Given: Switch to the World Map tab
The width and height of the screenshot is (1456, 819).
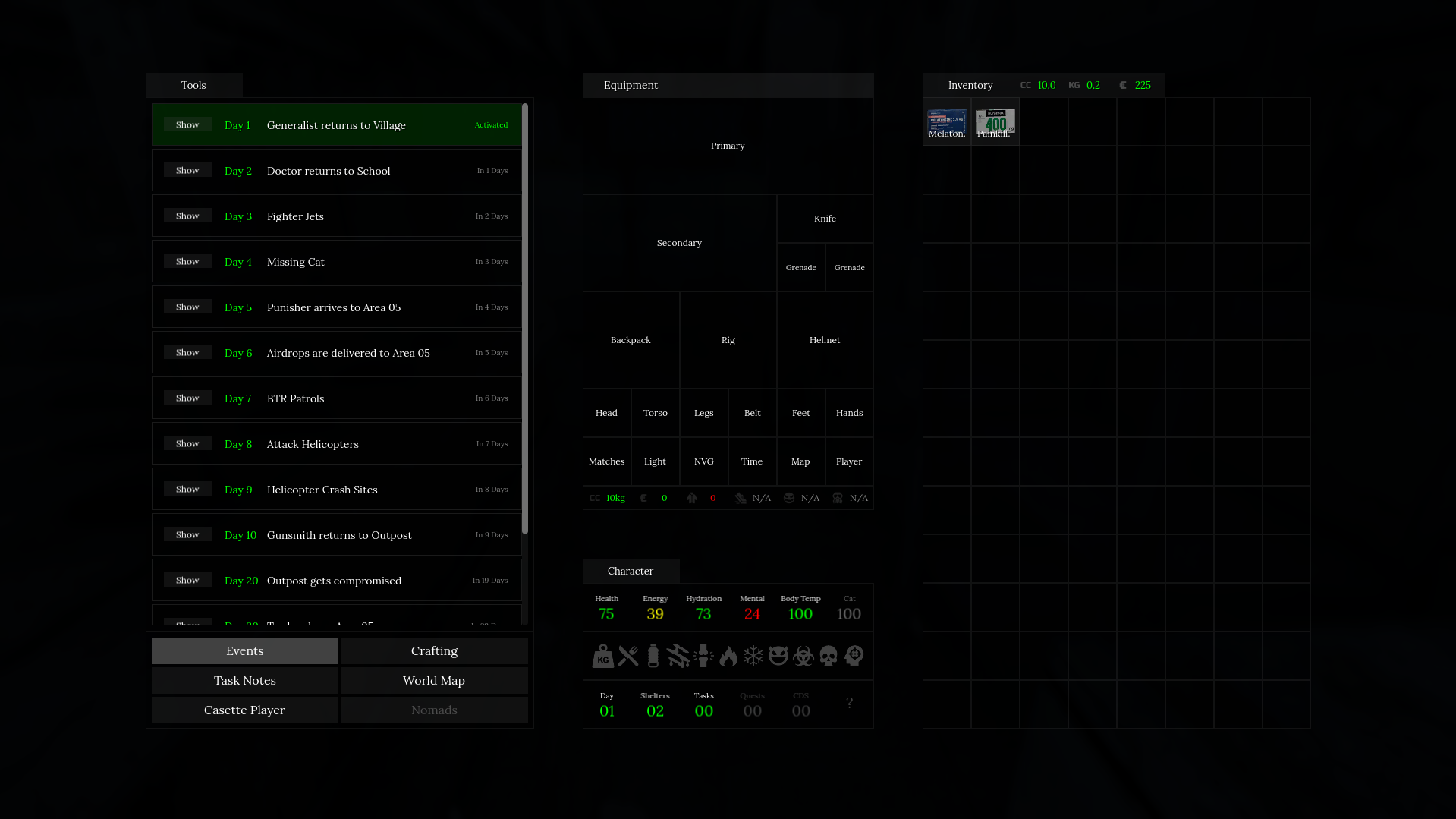Looking at the screenshot, I should pos(434,681).
